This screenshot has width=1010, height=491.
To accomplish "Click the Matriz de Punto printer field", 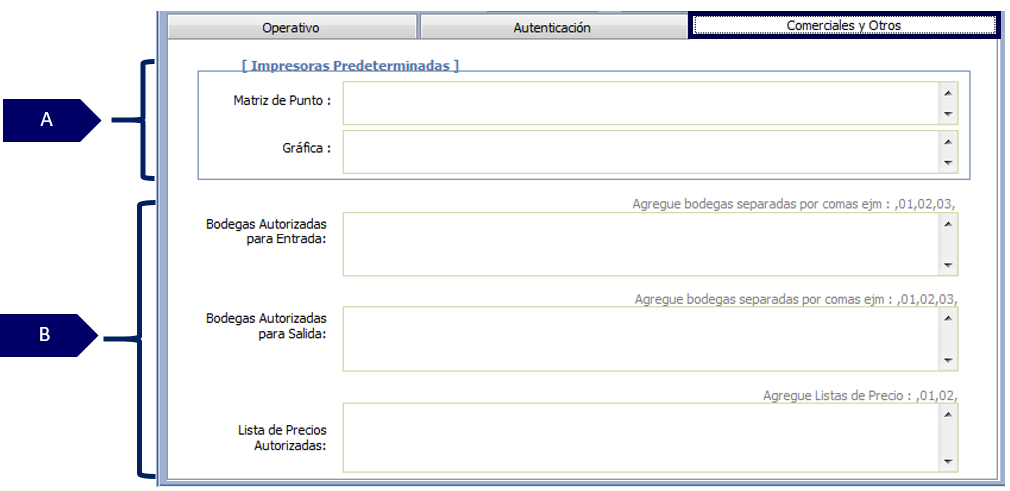I will coord(651,103).
